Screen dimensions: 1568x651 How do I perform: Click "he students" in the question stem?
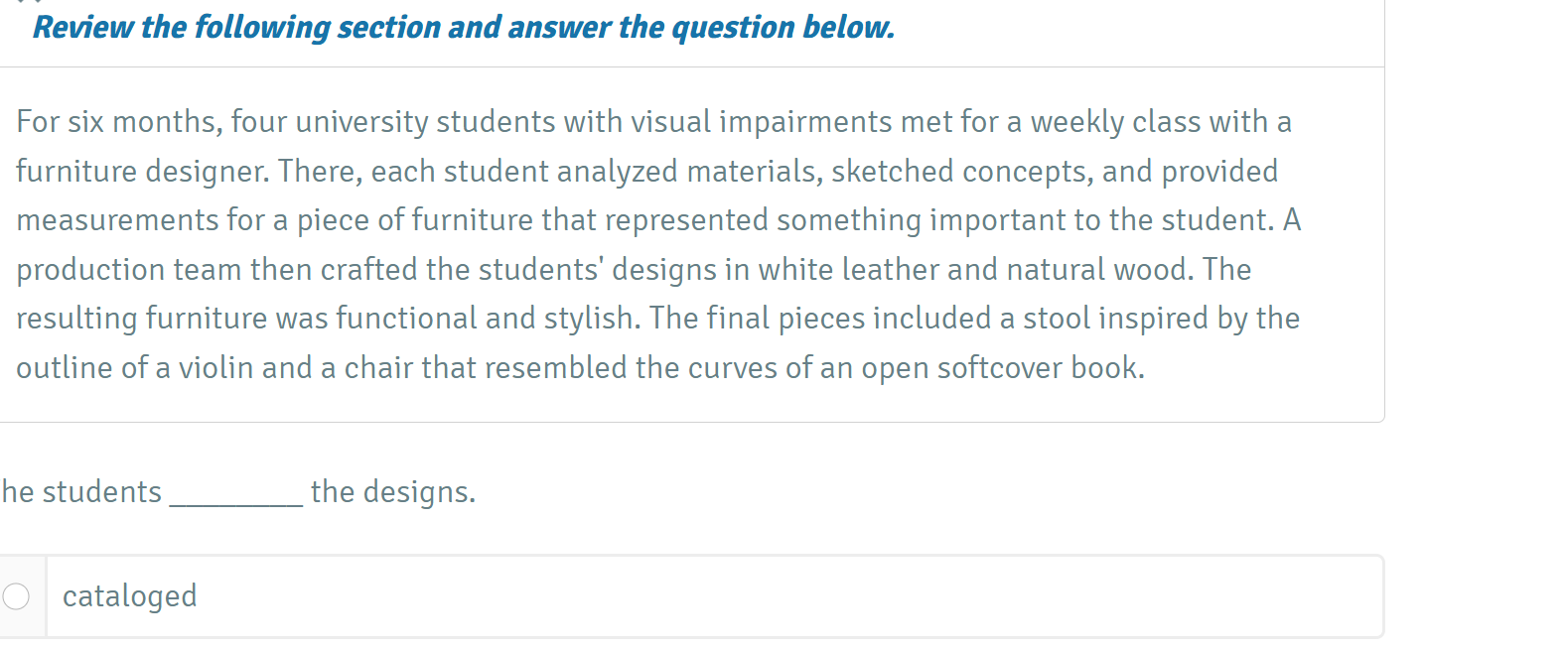[81, 492]
